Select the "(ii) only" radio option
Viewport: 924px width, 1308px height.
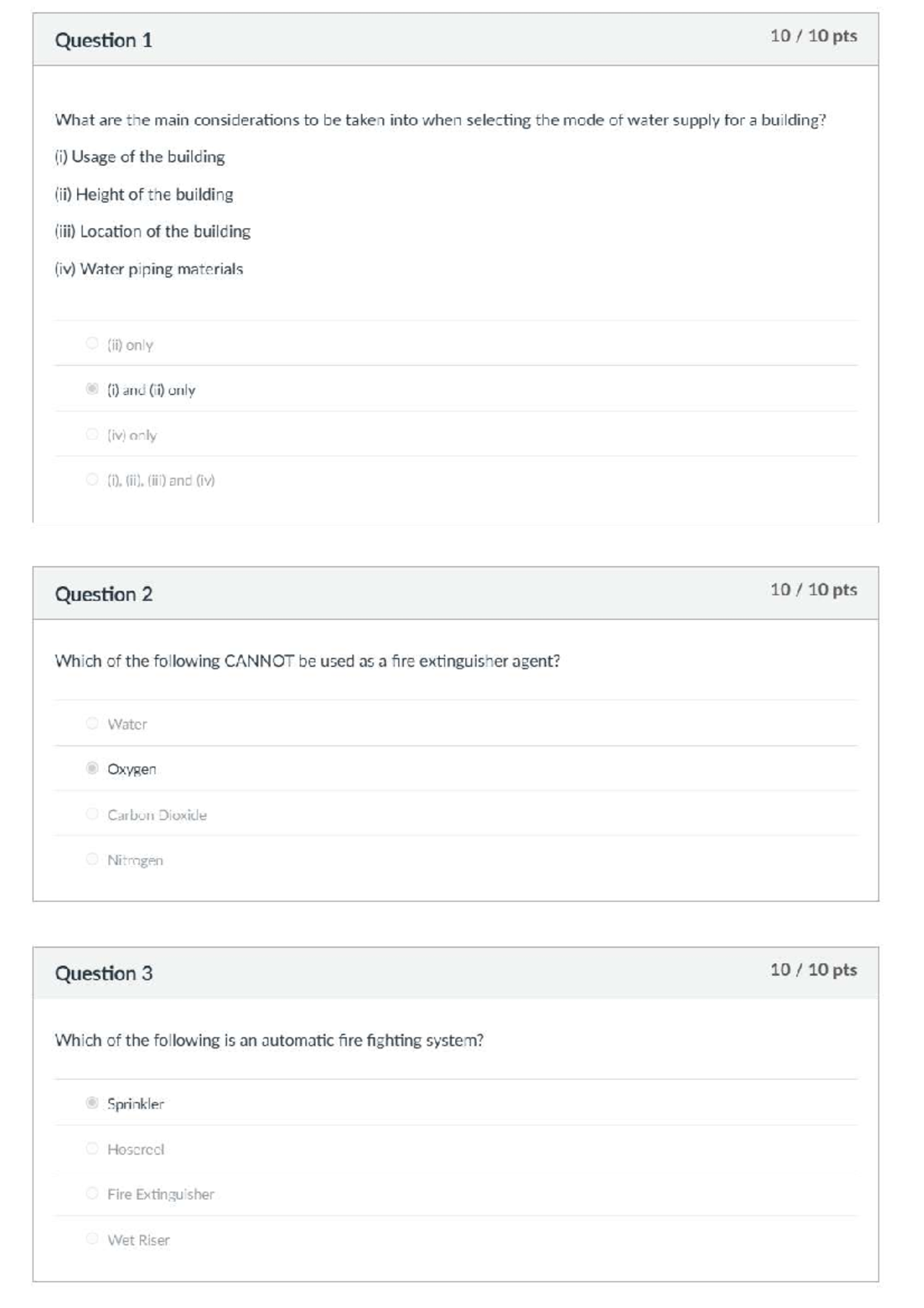click(x=92, y=343)
